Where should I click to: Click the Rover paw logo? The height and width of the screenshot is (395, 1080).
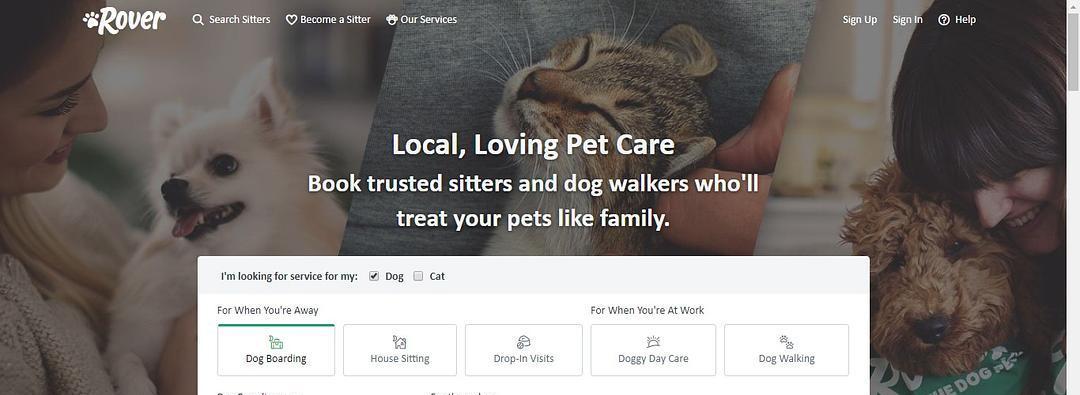coord(125,21)
